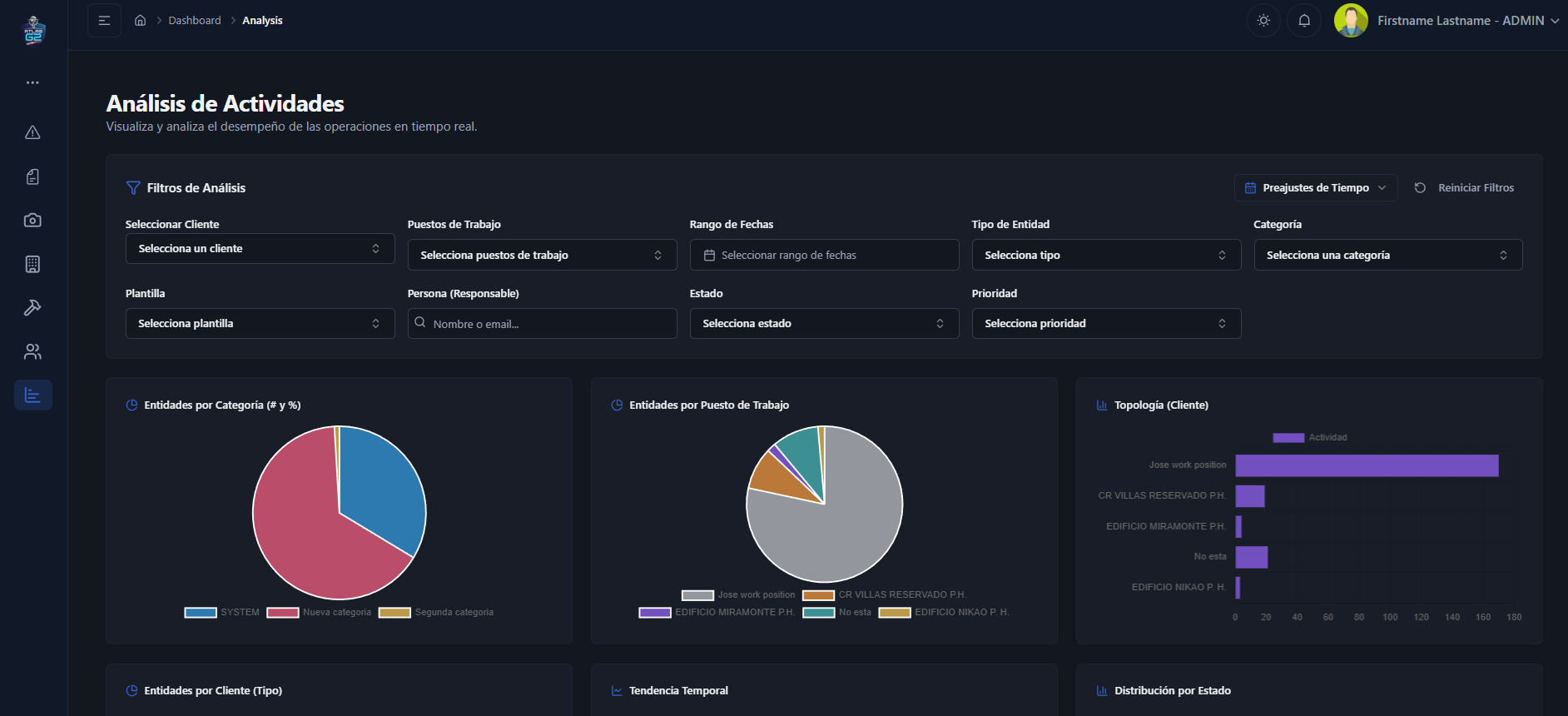Open the users sidebar icon
The height and width of the screenshot is (716, 1568).
[32, 351]
